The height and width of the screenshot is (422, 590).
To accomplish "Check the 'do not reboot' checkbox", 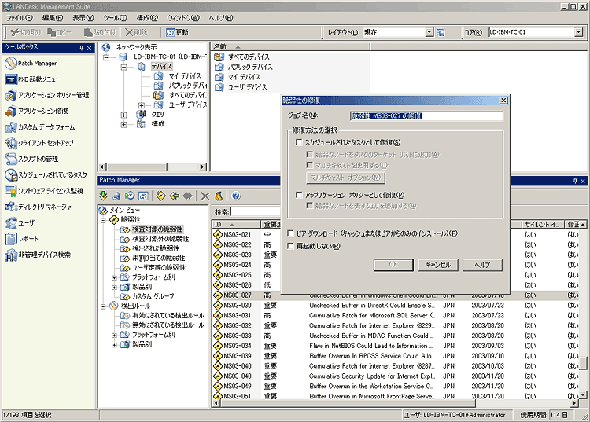I will (290, 246).
